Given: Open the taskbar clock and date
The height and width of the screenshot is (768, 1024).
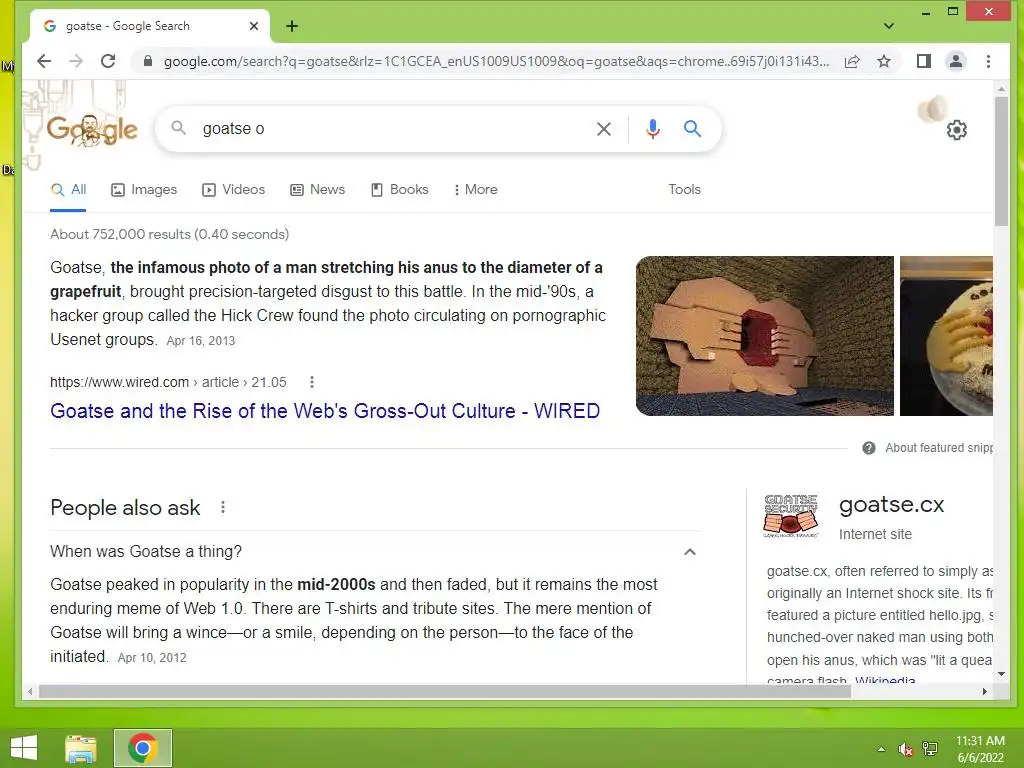Looking at the screenshot, I should point(980,749).
